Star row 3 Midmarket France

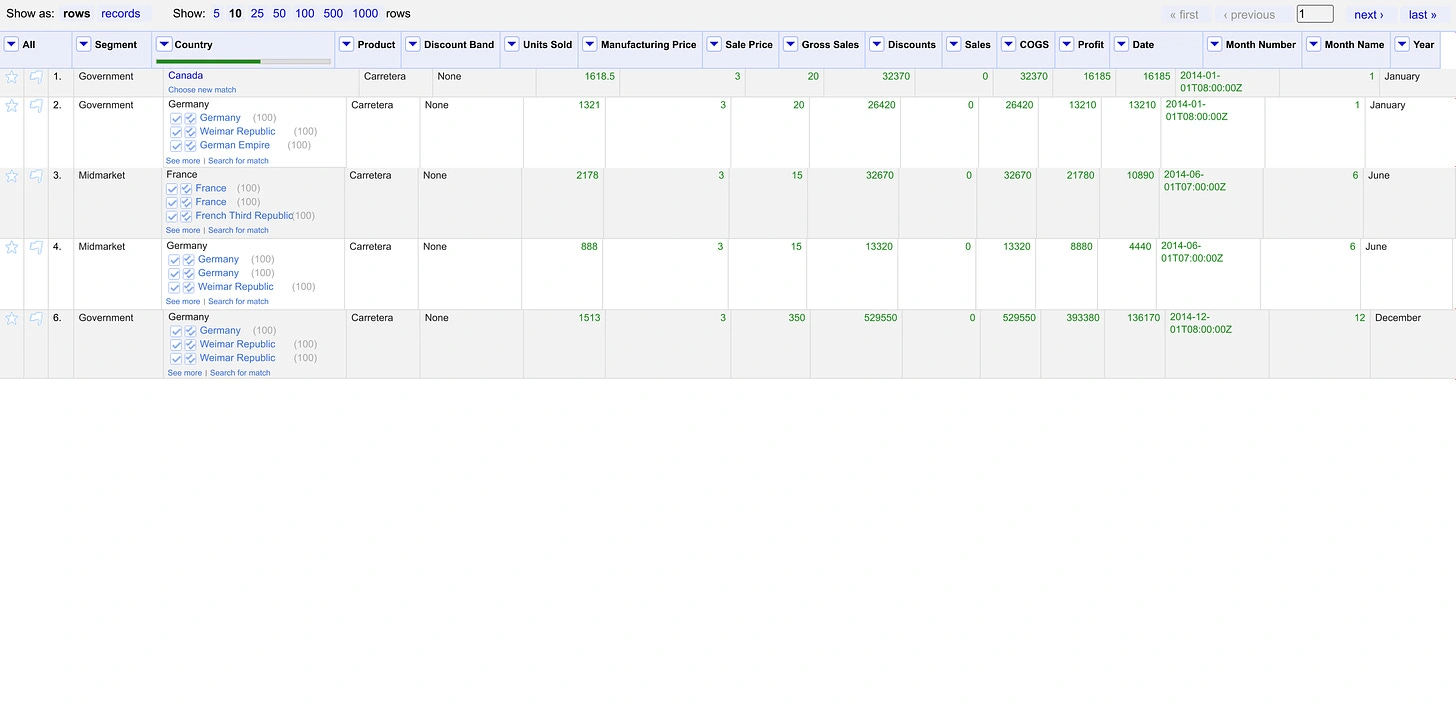click(x=12, y=176)
